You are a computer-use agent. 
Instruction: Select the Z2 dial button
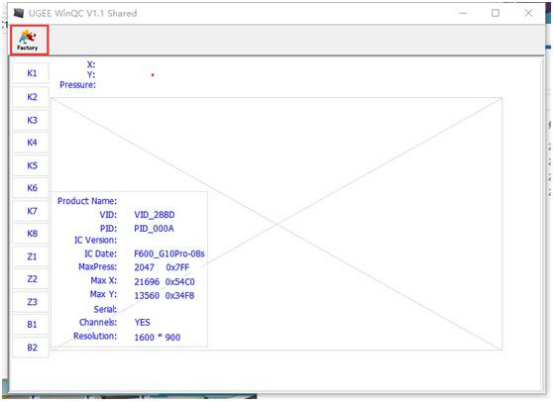click(31, 279)
